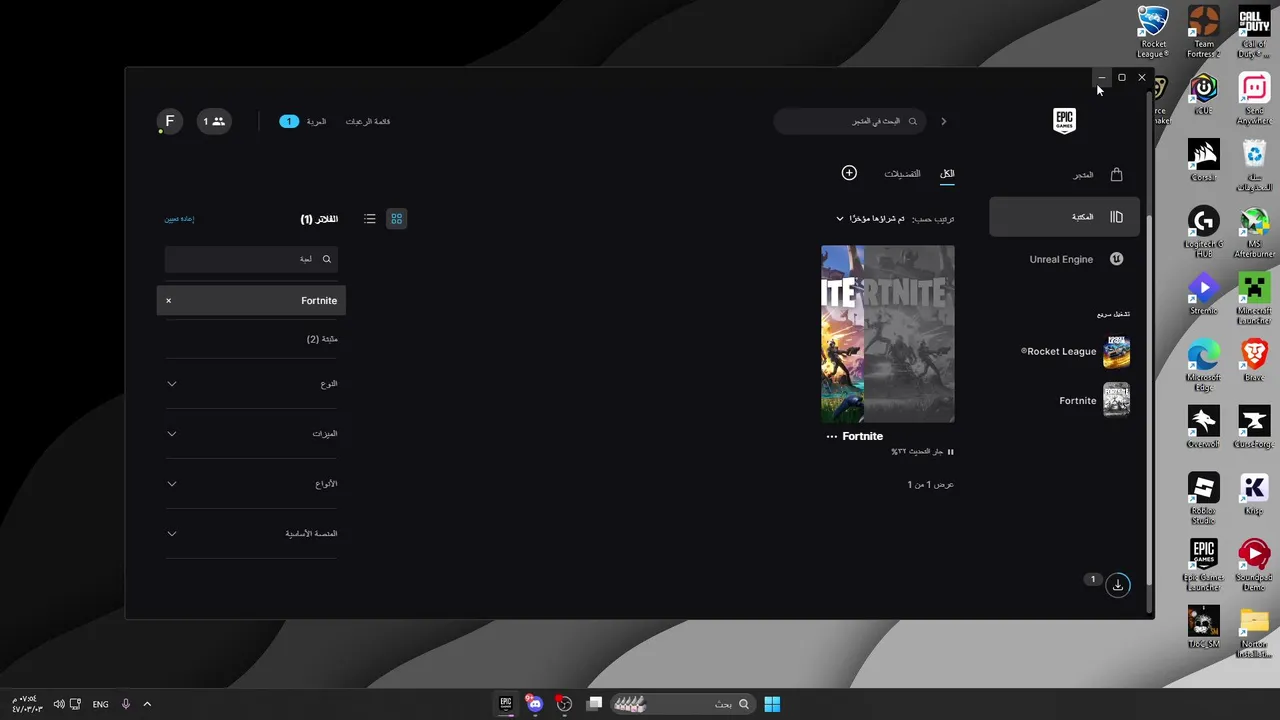Image resolution: width=1280 pixels, height=720 pixels.
Task: Open the F profile avatar menu
Action: pyautogui.click(x=169, y=121)
